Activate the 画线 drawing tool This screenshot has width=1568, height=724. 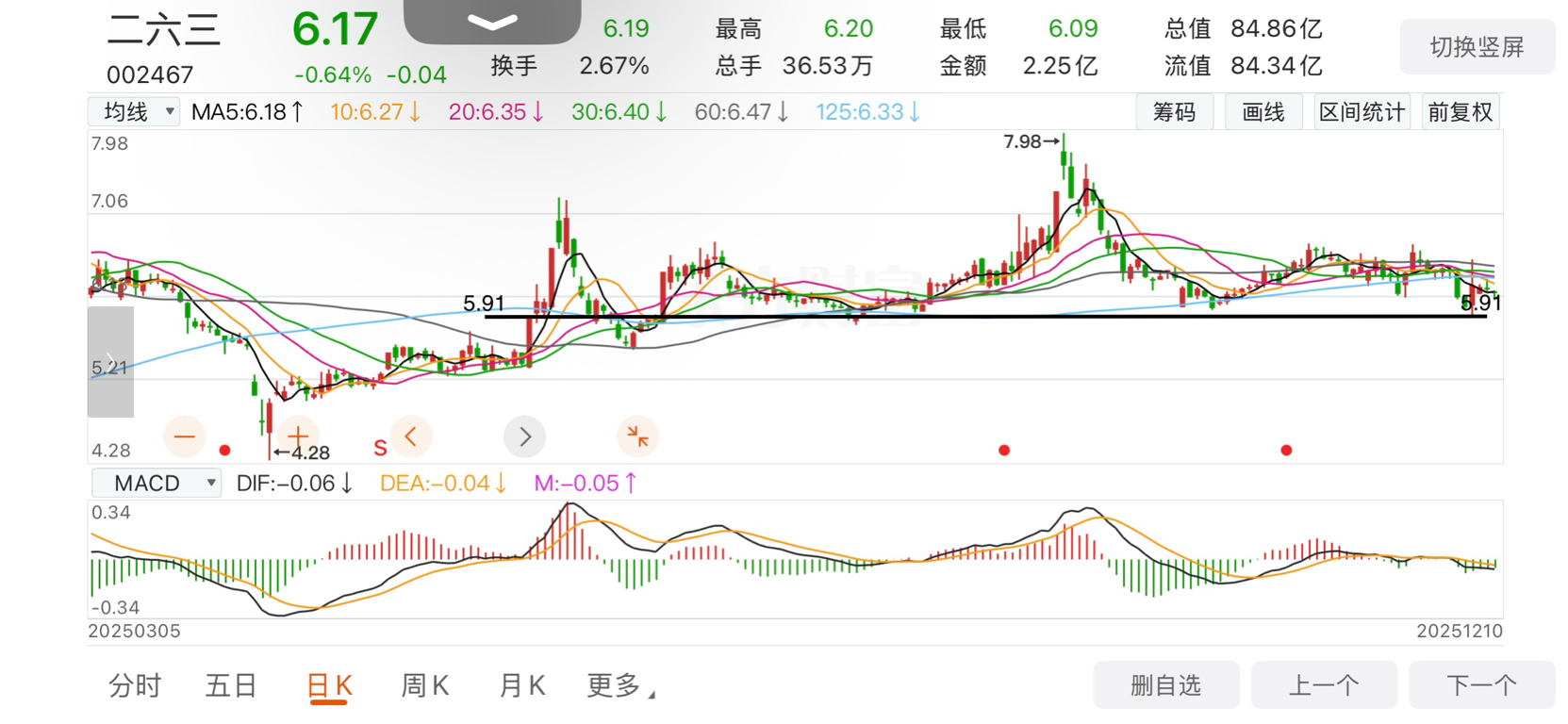[1263, 112]
